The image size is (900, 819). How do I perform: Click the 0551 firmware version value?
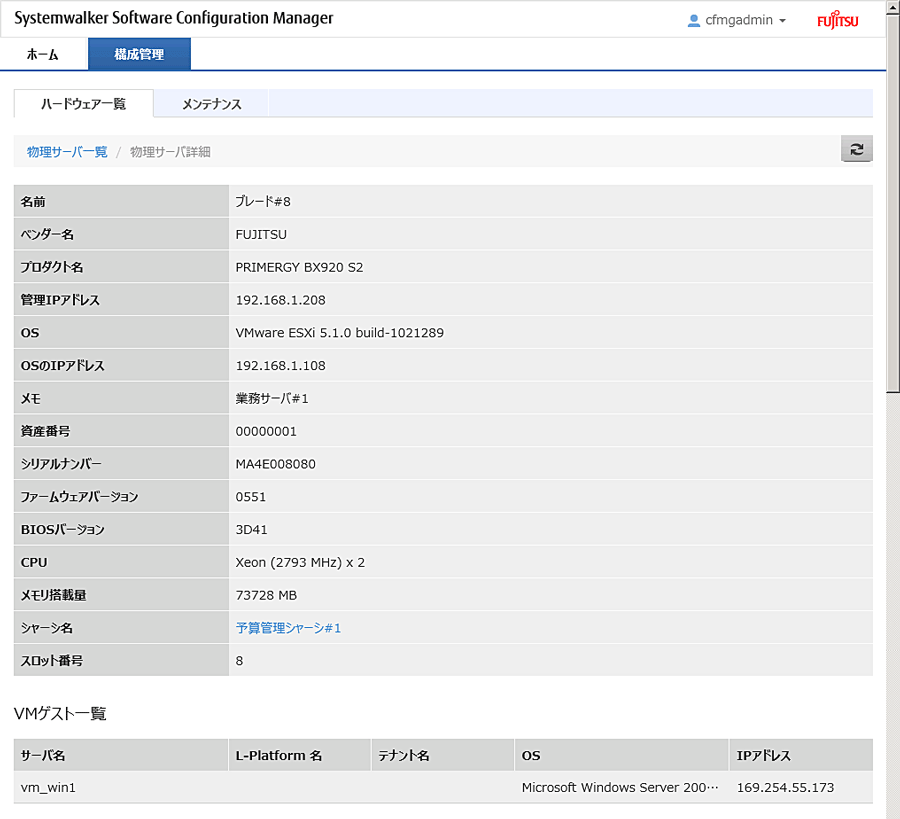coord(251,496)
